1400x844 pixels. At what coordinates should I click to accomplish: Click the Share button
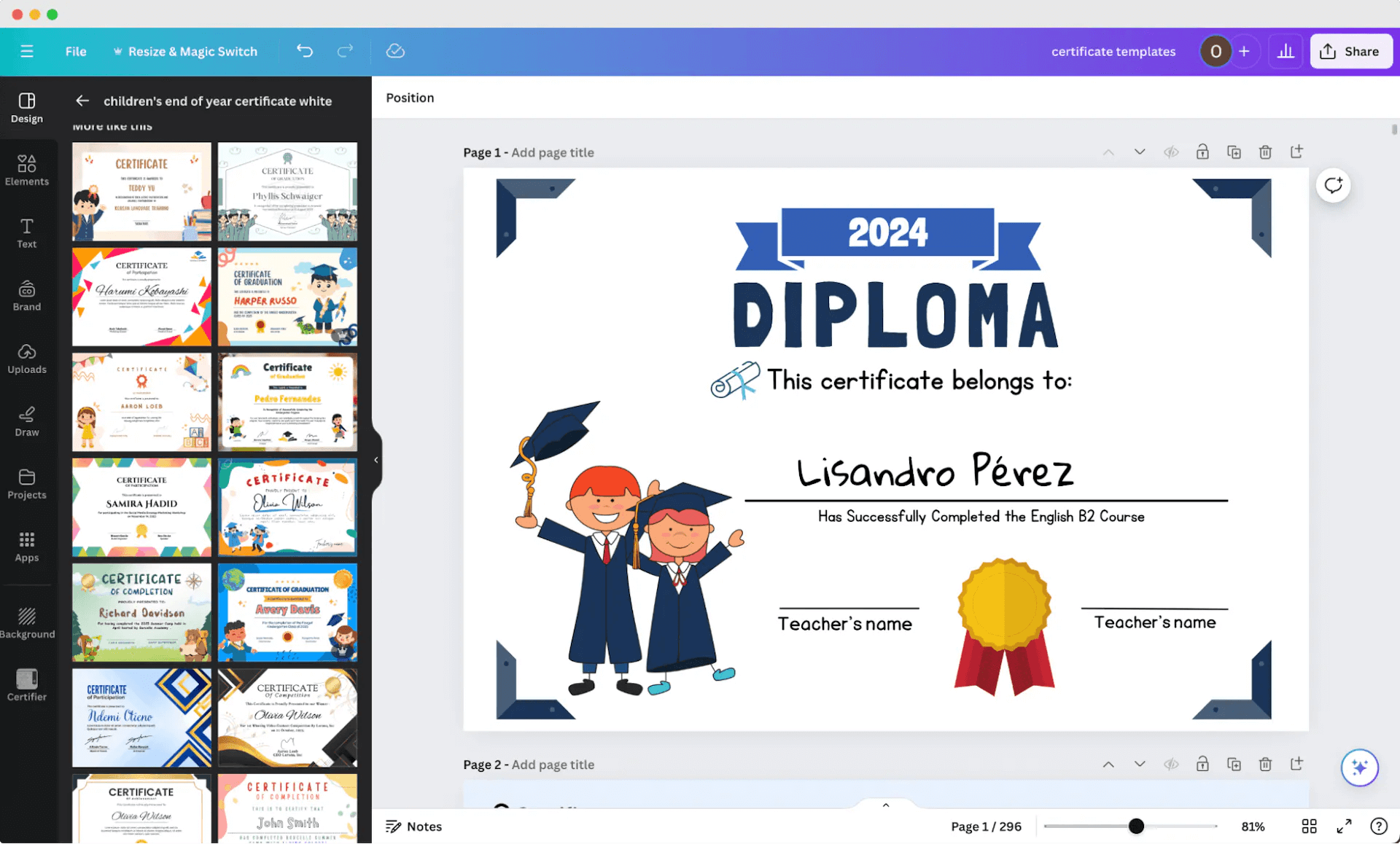(x=1352, y=51)
